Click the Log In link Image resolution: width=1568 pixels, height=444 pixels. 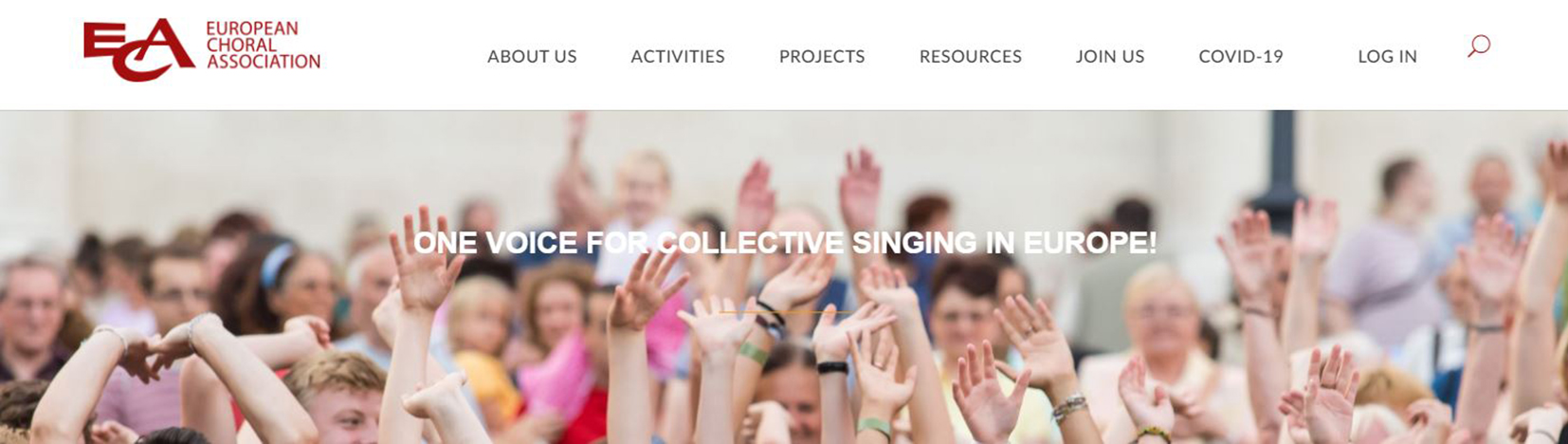(x=1387, y=56)
